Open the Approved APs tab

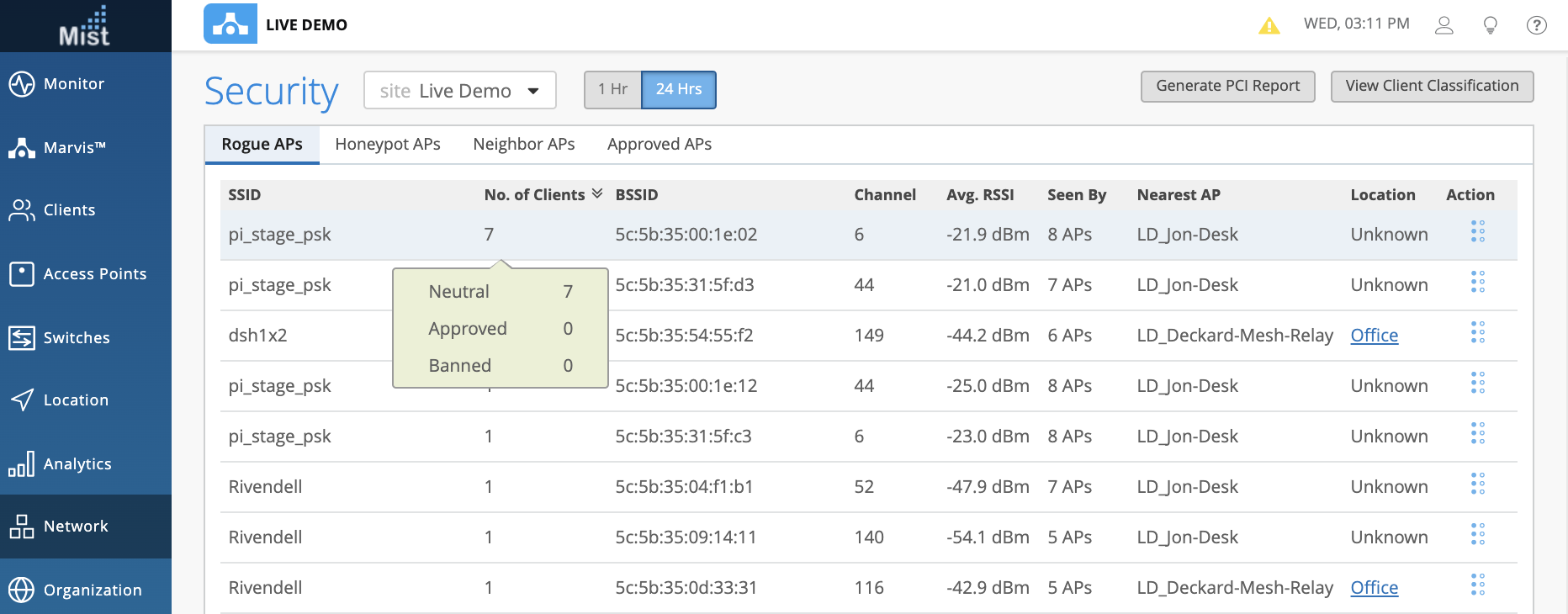[x=659, y=145]
